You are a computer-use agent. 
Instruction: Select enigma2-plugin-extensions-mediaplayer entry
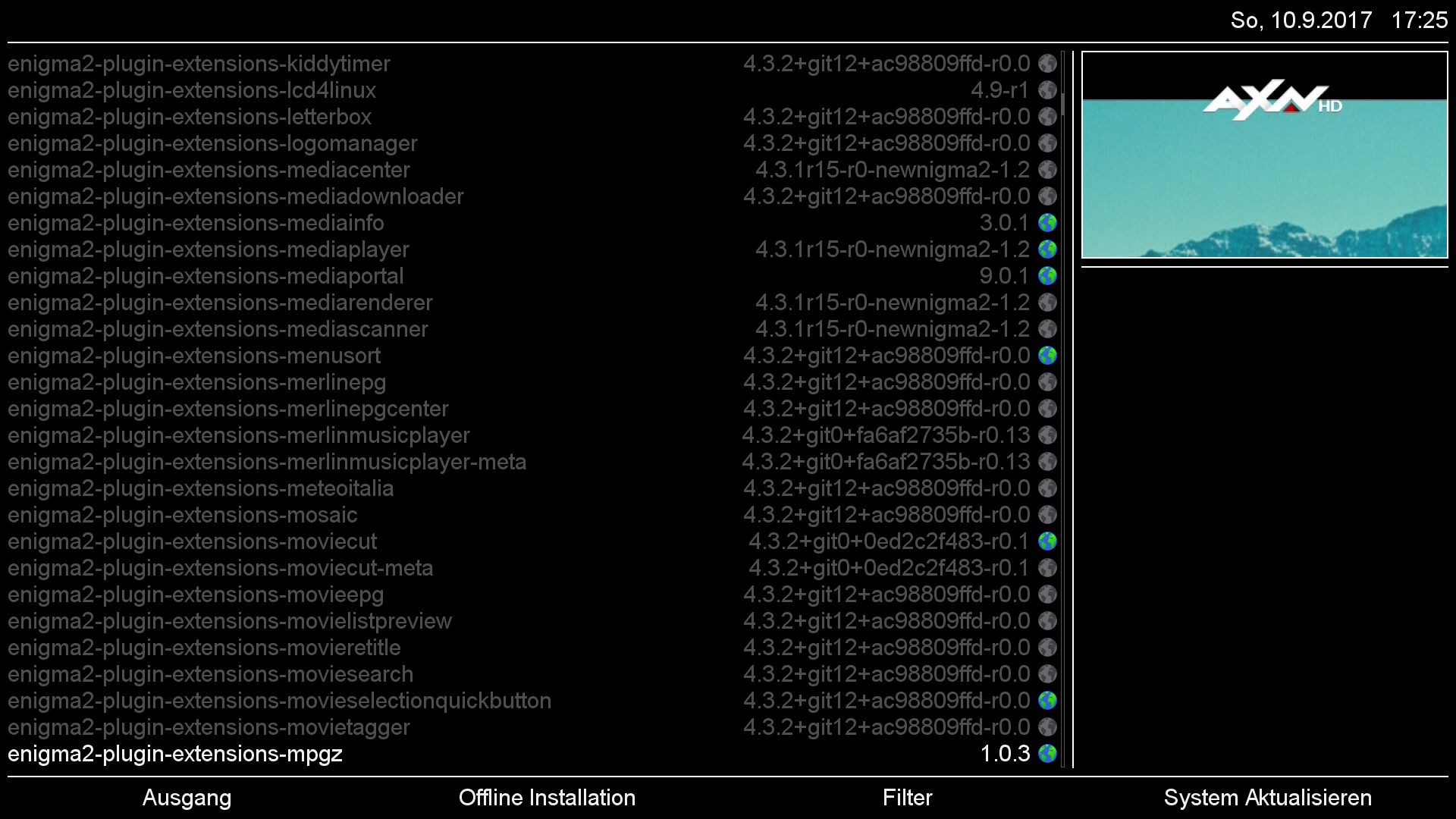[x=532, y=249]
